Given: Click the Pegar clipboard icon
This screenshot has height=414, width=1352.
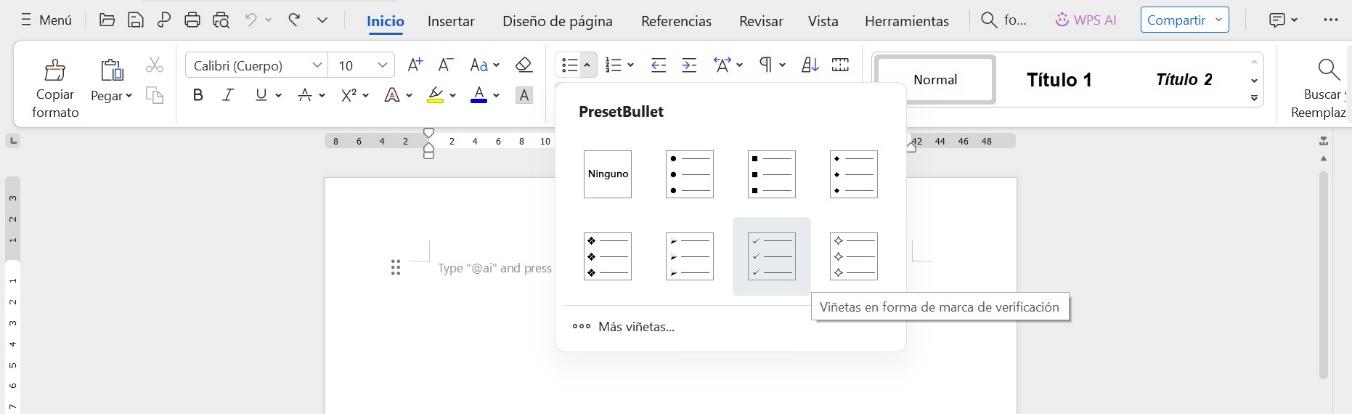Looking at the screenshot, I should [x=111, y=70].
